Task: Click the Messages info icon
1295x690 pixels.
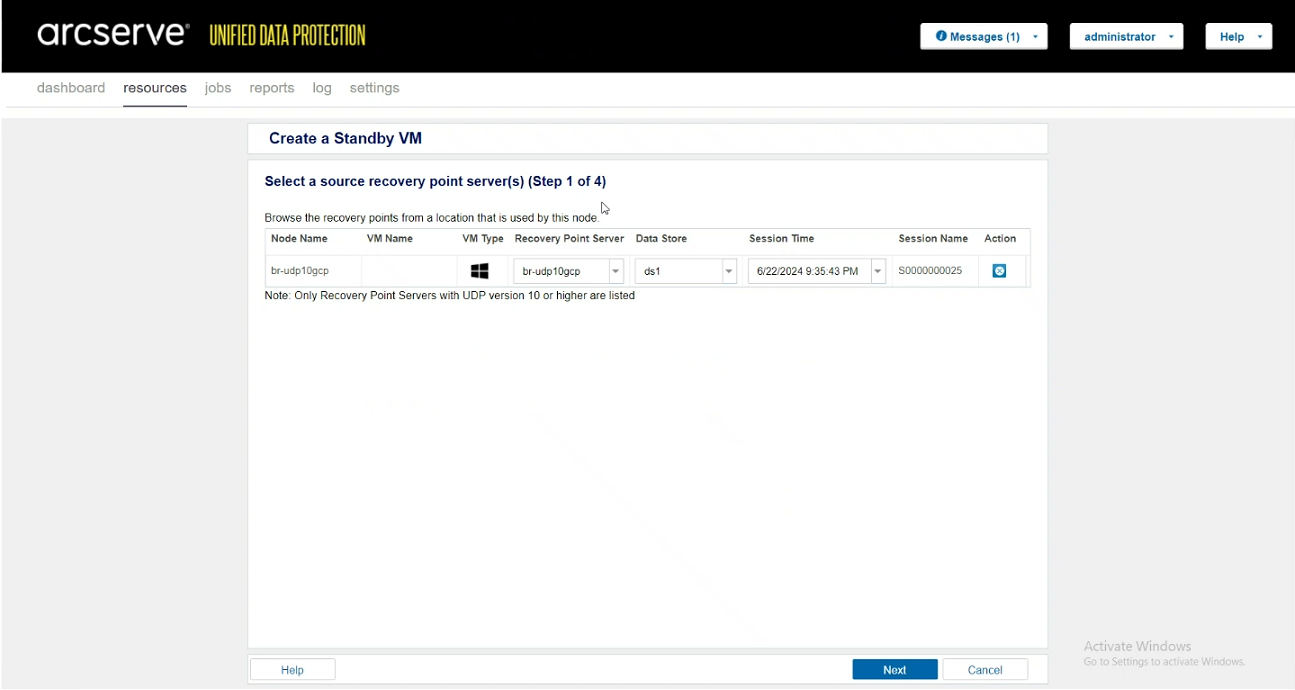Action: pyautogui.click(x=941, y=36)
